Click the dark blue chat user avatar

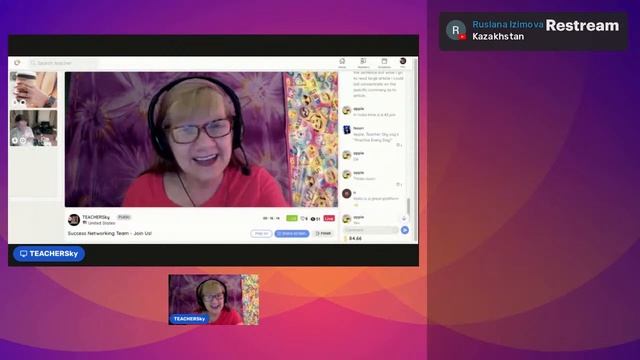pyautogui.click(x=347, y=130)
